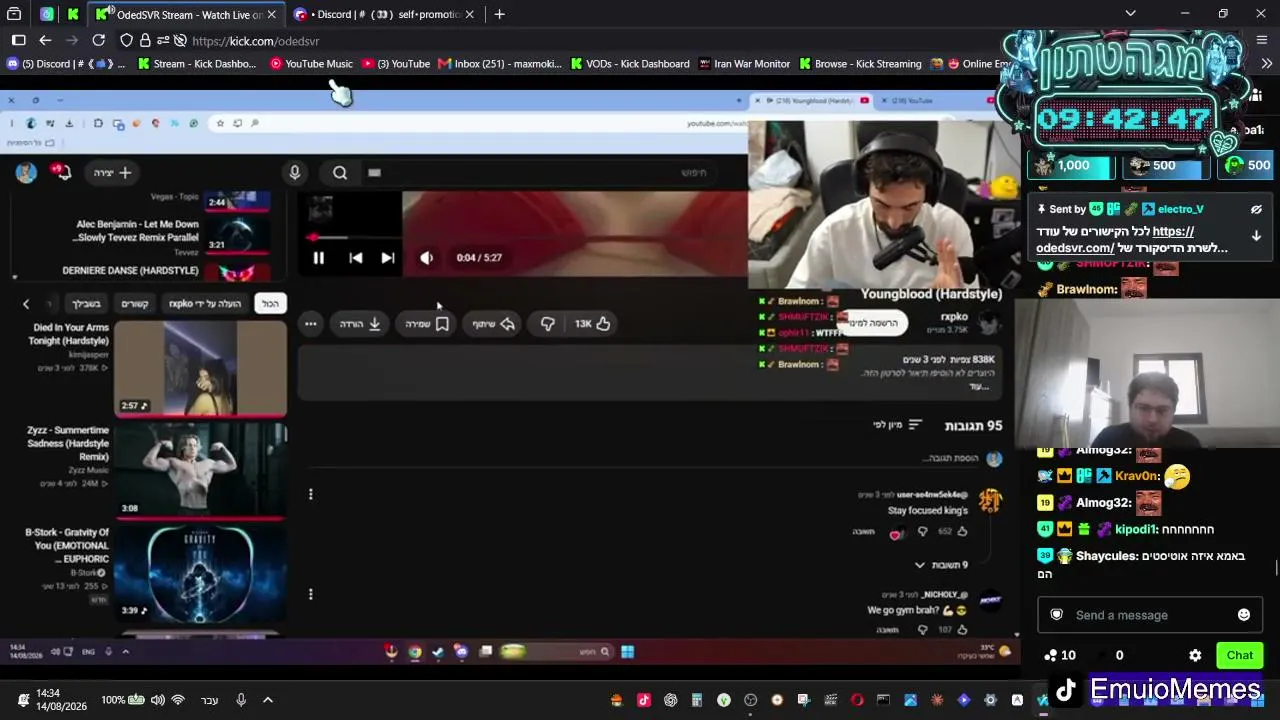This screenshot has width=1280, height=720.
Task: Download the video with the arrow button
Action: pyautogui.click(x=360, y=324)
